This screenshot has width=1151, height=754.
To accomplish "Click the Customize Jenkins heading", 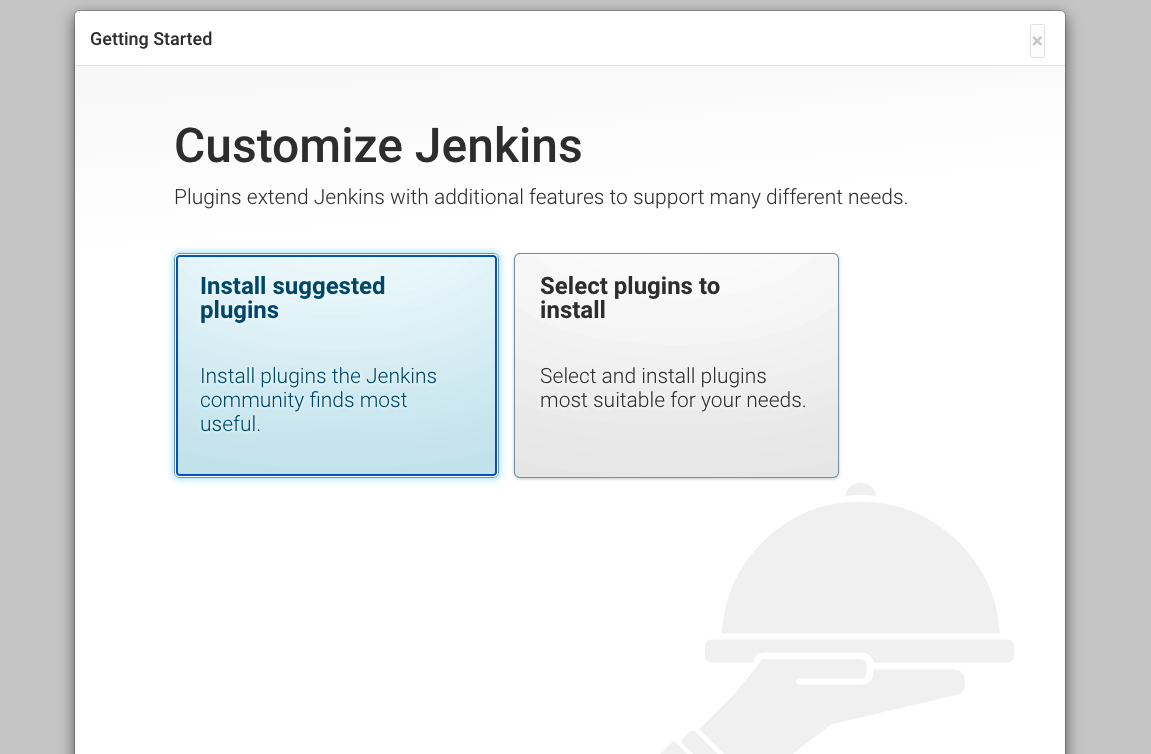I will click(x=378, y=145).
